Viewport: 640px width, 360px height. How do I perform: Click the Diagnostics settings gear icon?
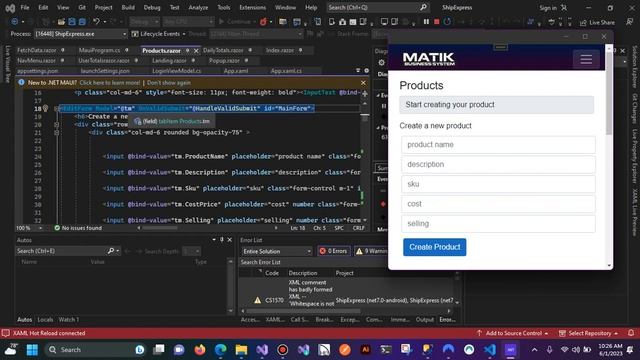point(381,62)
